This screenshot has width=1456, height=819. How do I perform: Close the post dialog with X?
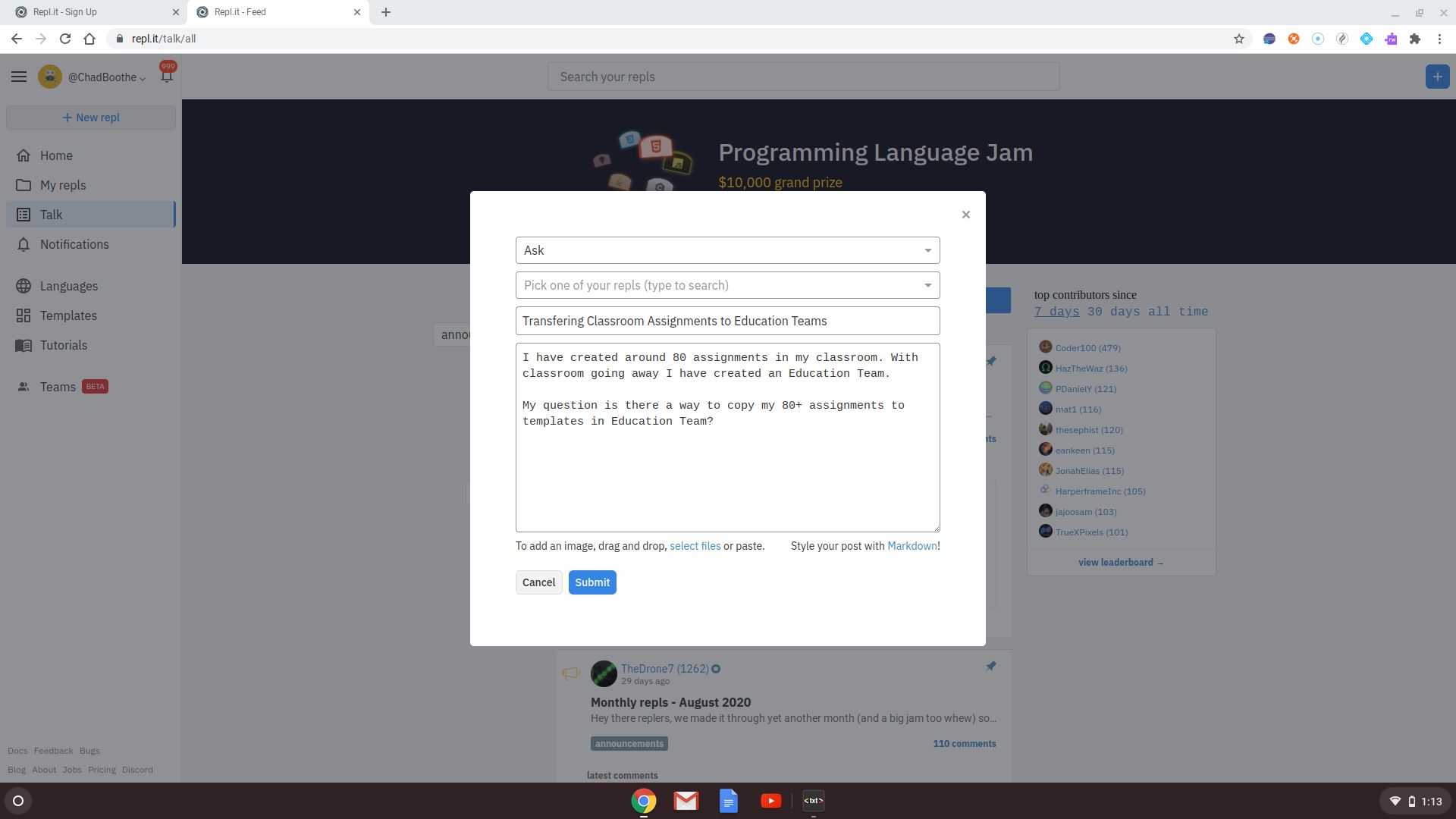coord(965,215)
